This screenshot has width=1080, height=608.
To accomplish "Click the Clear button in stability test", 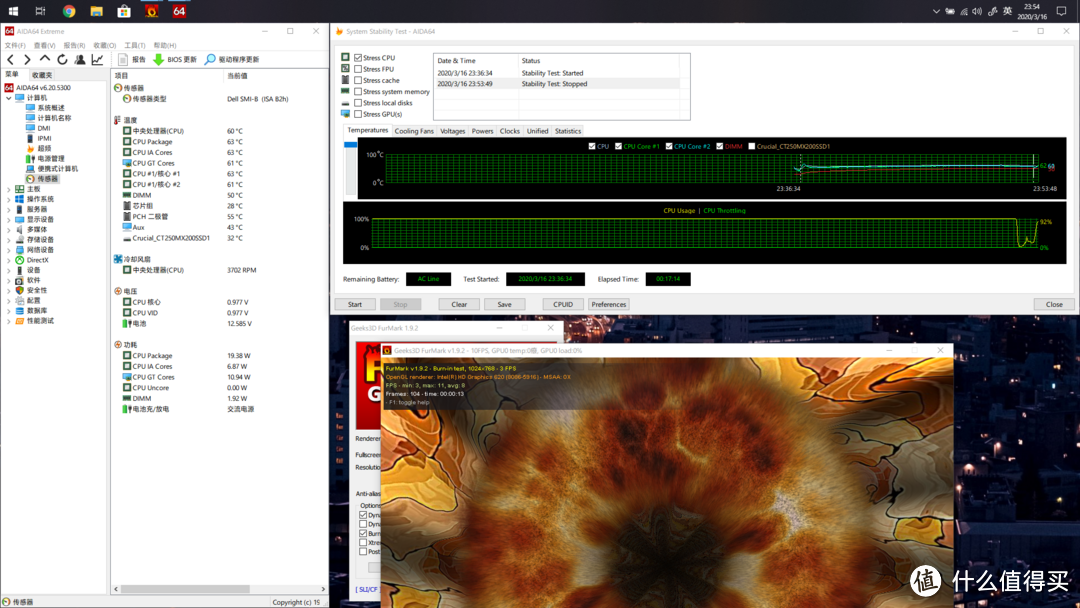I will click(459, 304).
